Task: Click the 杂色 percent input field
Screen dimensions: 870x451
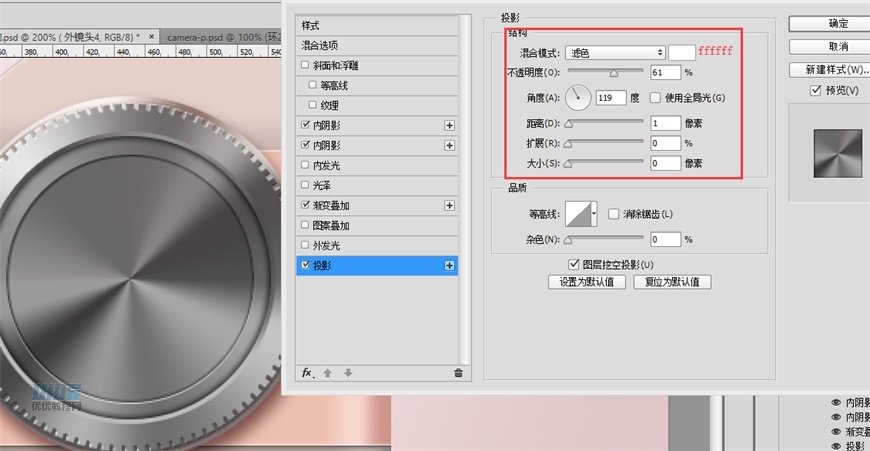Action: coord(665,239)
